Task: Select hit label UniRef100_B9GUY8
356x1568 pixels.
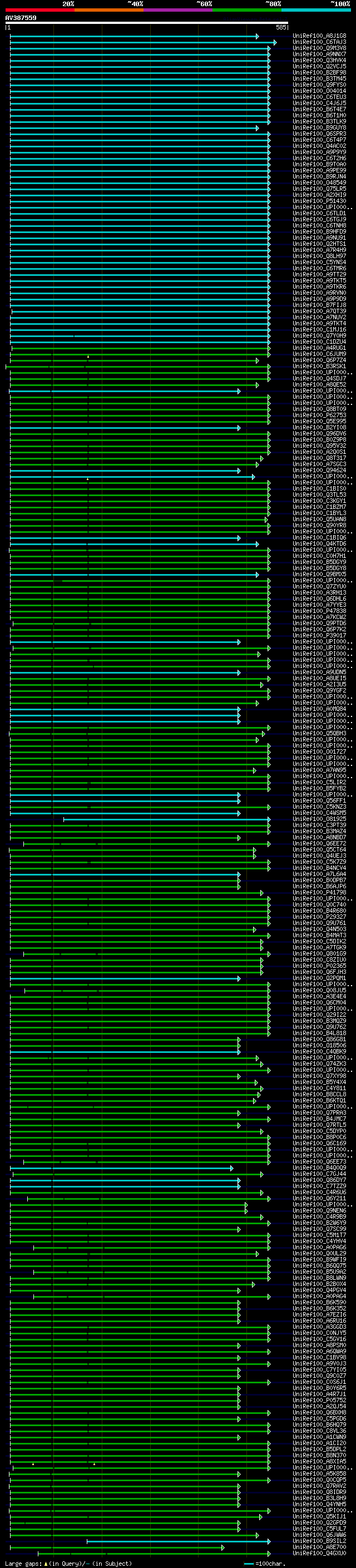Action: [319, 128]
